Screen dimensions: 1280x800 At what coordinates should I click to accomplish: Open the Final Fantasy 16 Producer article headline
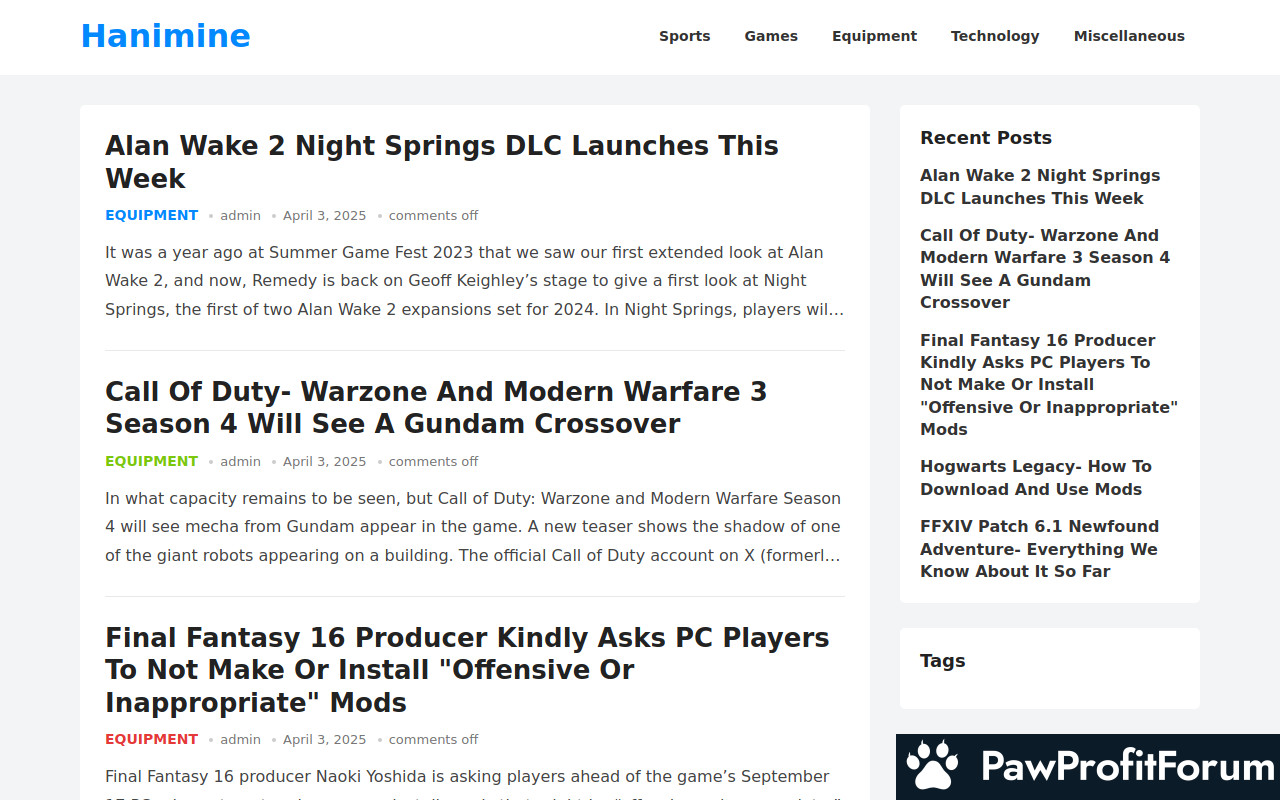click(466, 669)
